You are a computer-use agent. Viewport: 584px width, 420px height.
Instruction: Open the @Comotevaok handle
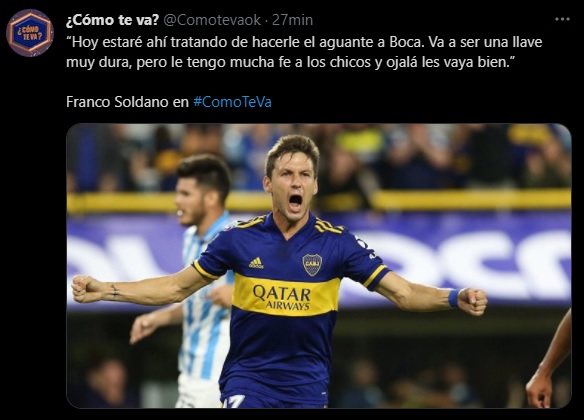(x=212, y=20)
